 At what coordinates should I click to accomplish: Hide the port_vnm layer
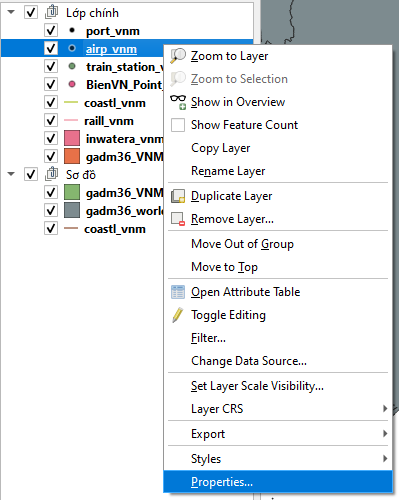[x=51, y=31]
